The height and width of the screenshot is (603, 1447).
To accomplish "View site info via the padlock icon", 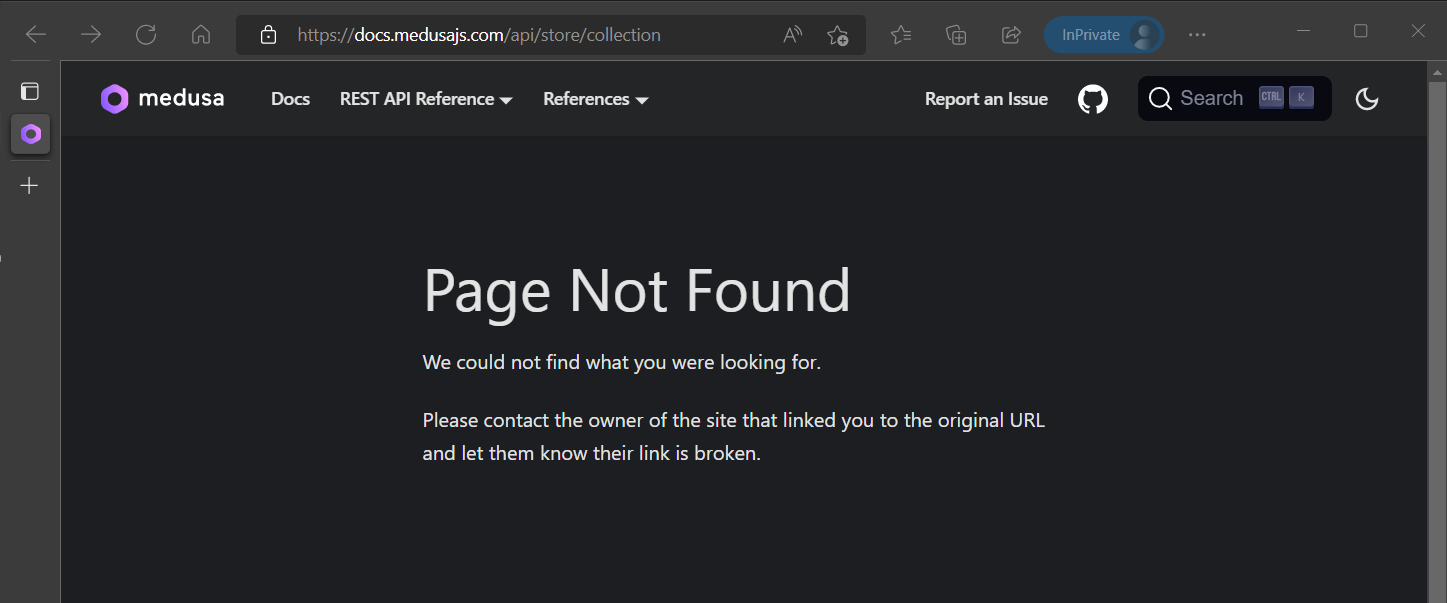I will (267, 35).
